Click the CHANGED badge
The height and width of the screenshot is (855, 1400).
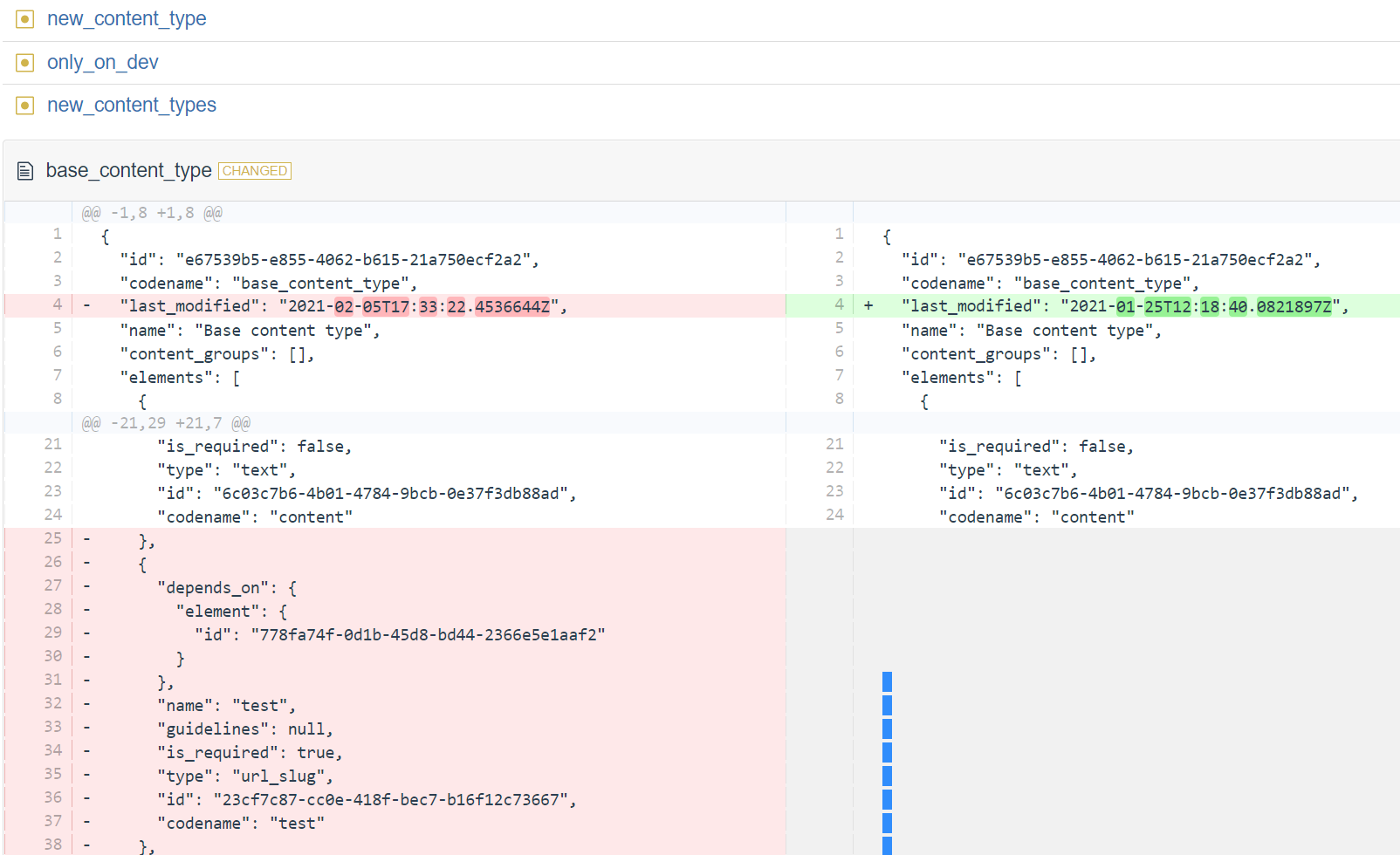point(255,171)
